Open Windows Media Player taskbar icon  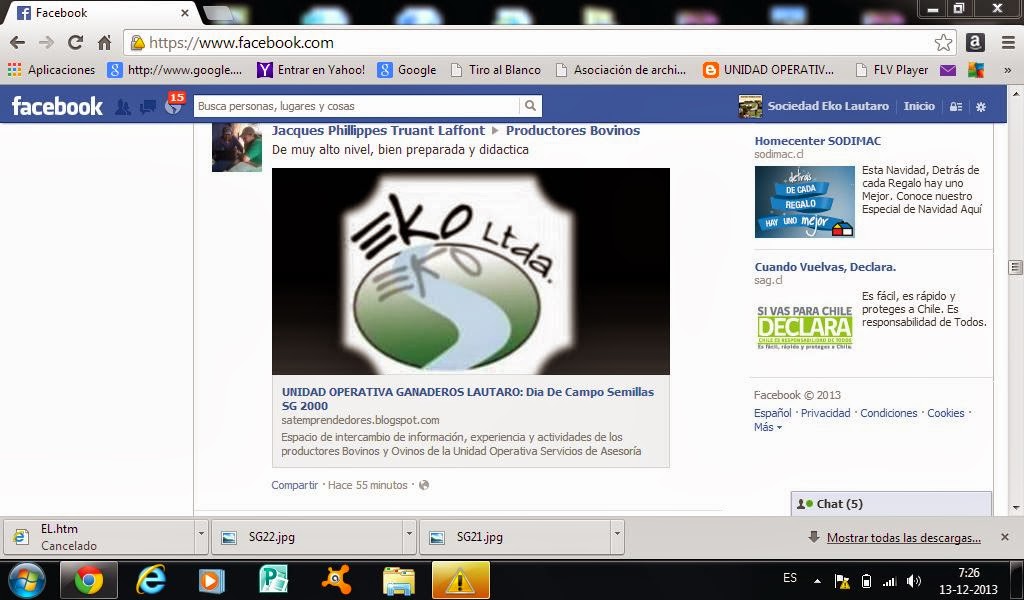[211, 580]
